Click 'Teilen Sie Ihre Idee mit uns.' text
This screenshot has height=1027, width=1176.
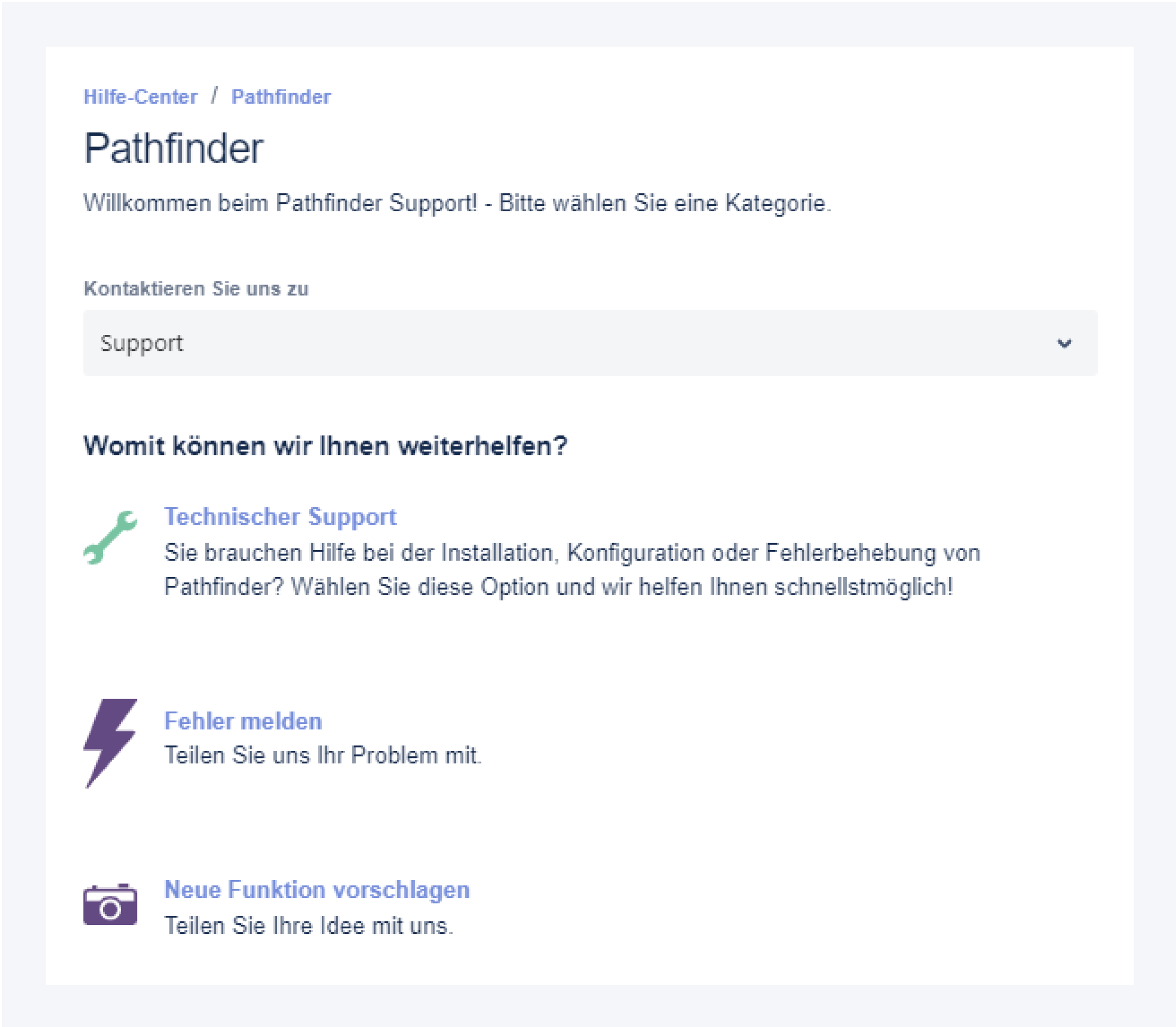coord(309,925)
